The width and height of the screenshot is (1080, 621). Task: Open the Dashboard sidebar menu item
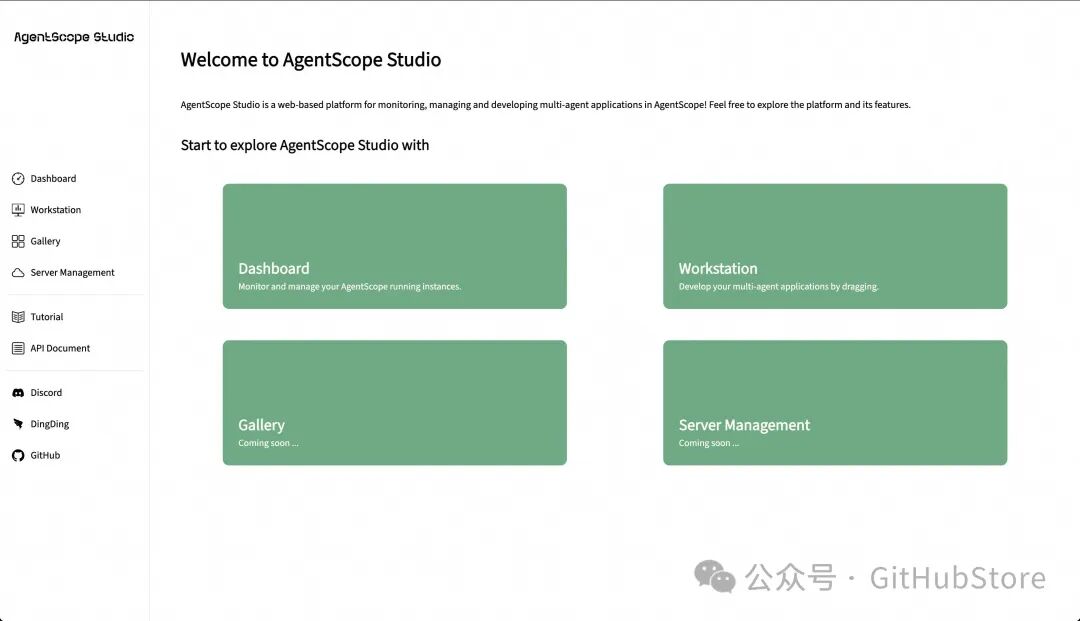click(53, 179)
